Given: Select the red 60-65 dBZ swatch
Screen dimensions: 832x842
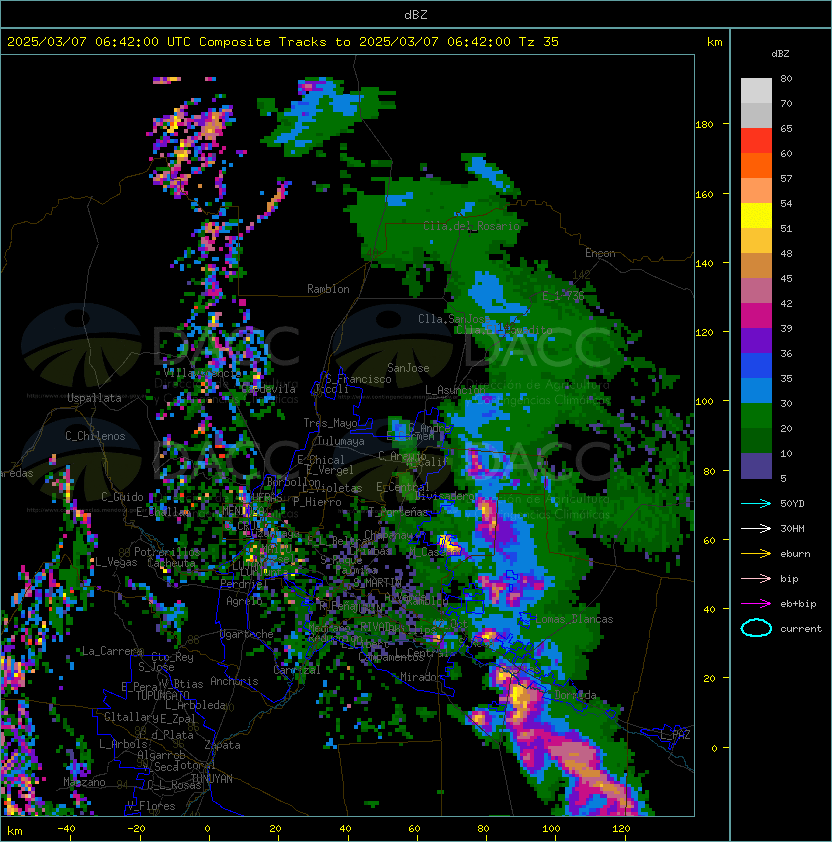Looking at the screenshot, I should tap(756, 141).
